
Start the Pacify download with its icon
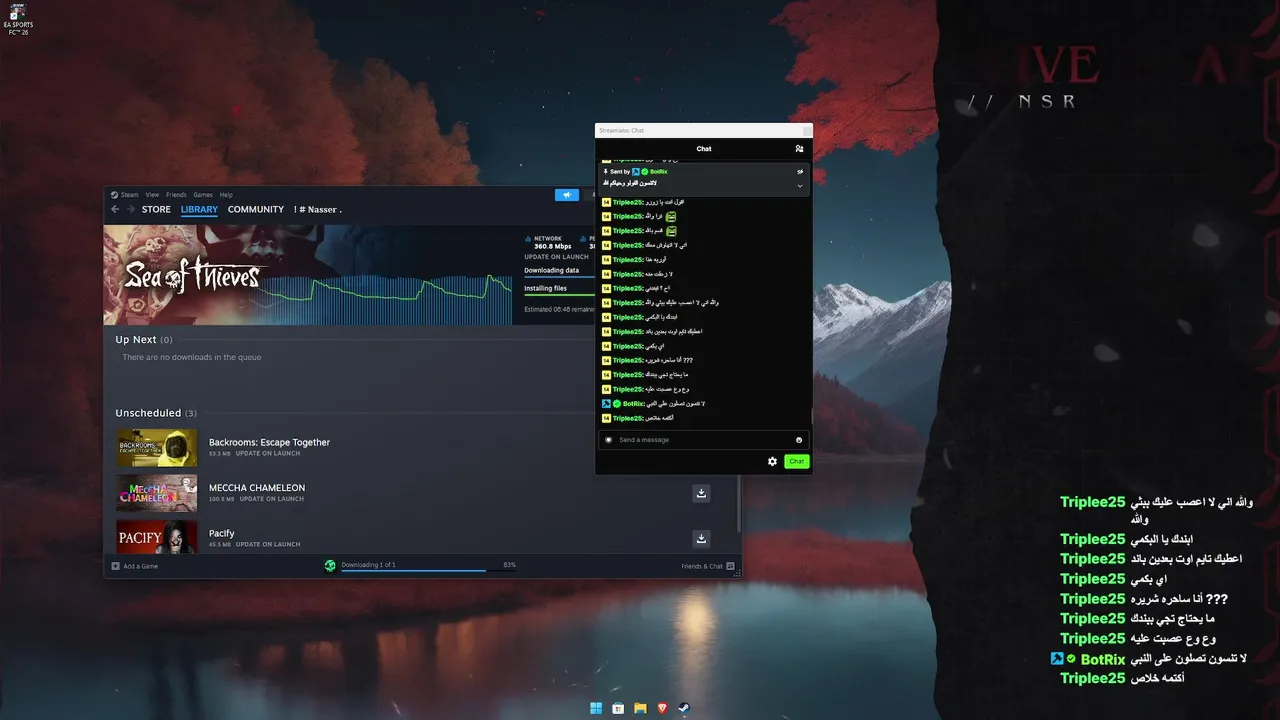(701, 538)
